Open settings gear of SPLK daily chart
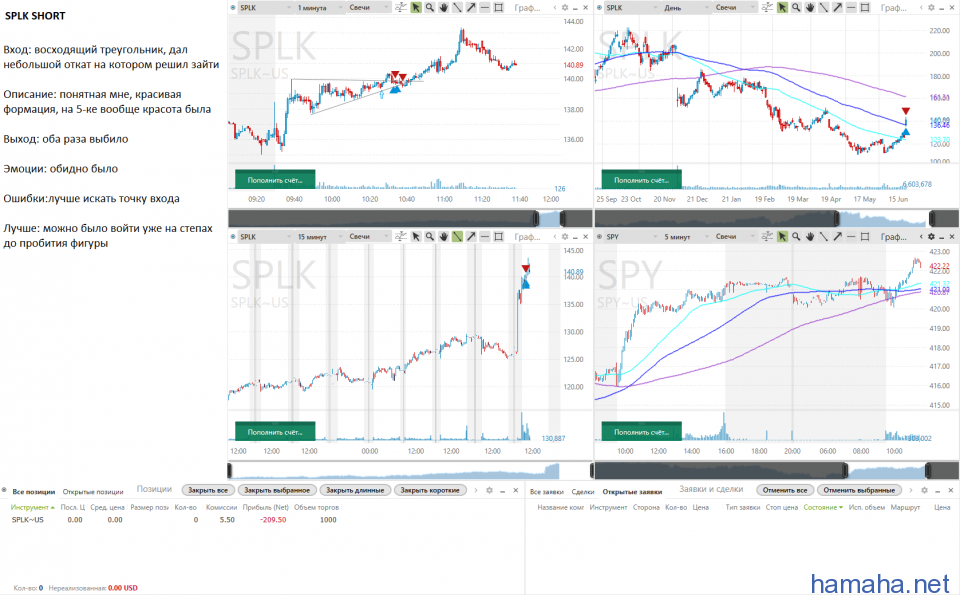The width and height of the screenshot is (960, 595). coord(931,7)
